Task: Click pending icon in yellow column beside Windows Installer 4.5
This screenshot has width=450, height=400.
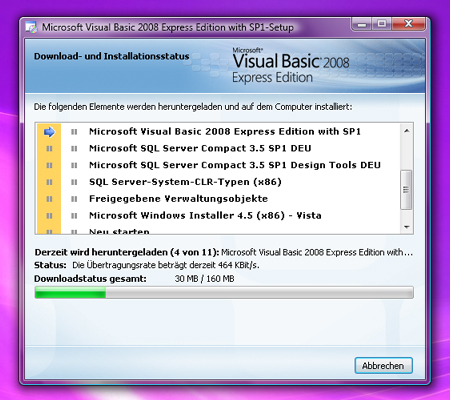Action: [x=49, y=216]
